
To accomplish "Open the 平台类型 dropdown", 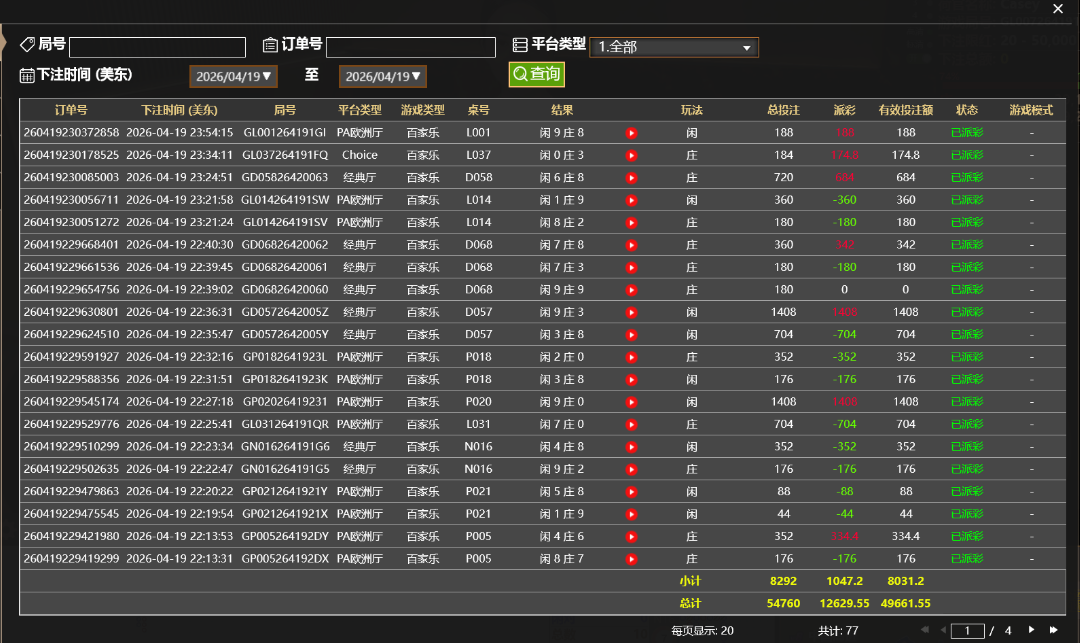I will click(x=673, y=47).
